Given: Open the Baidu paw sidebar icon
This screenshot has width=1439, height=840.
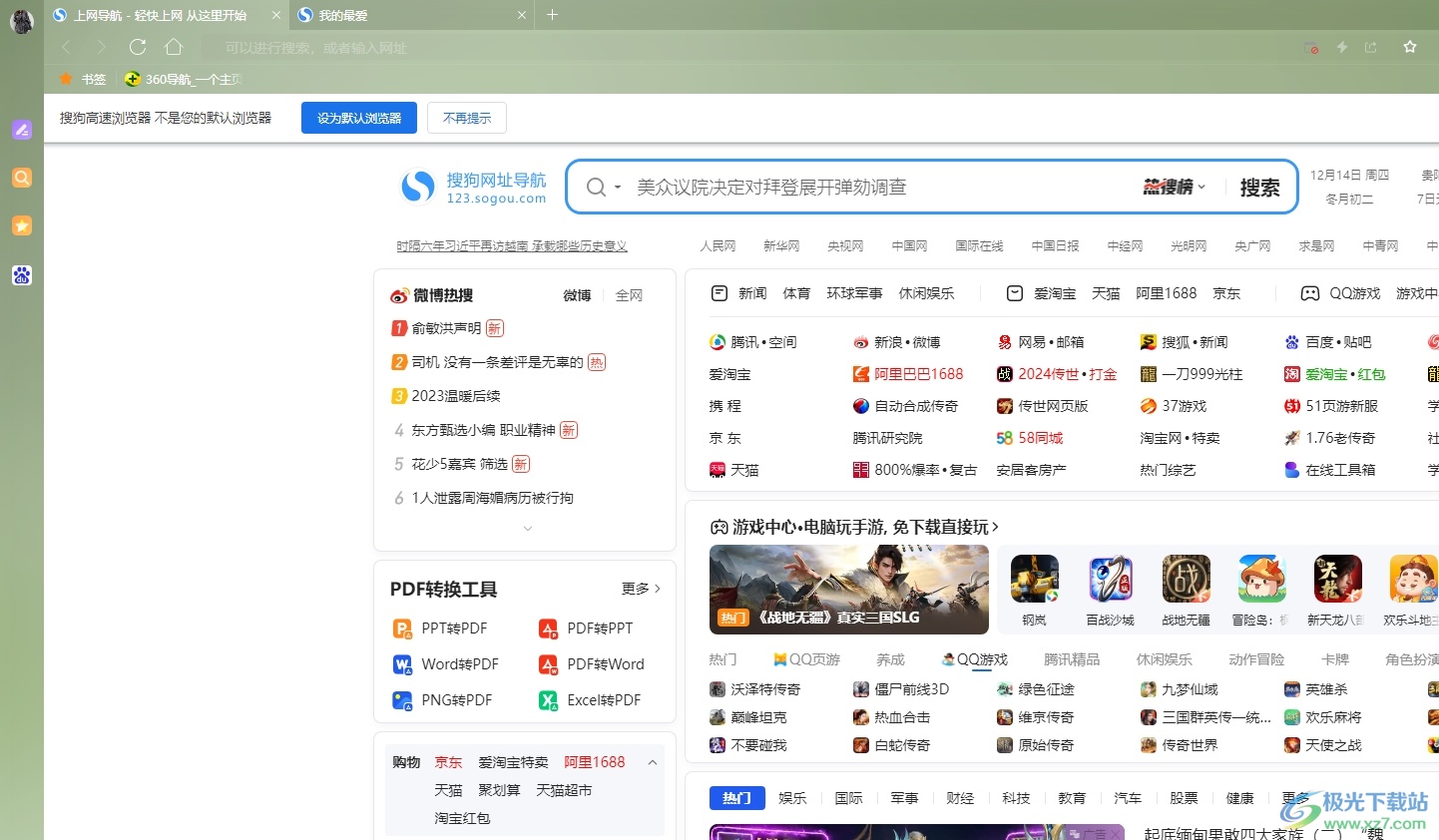Looking at the screenshot, I should pos(22,275).
